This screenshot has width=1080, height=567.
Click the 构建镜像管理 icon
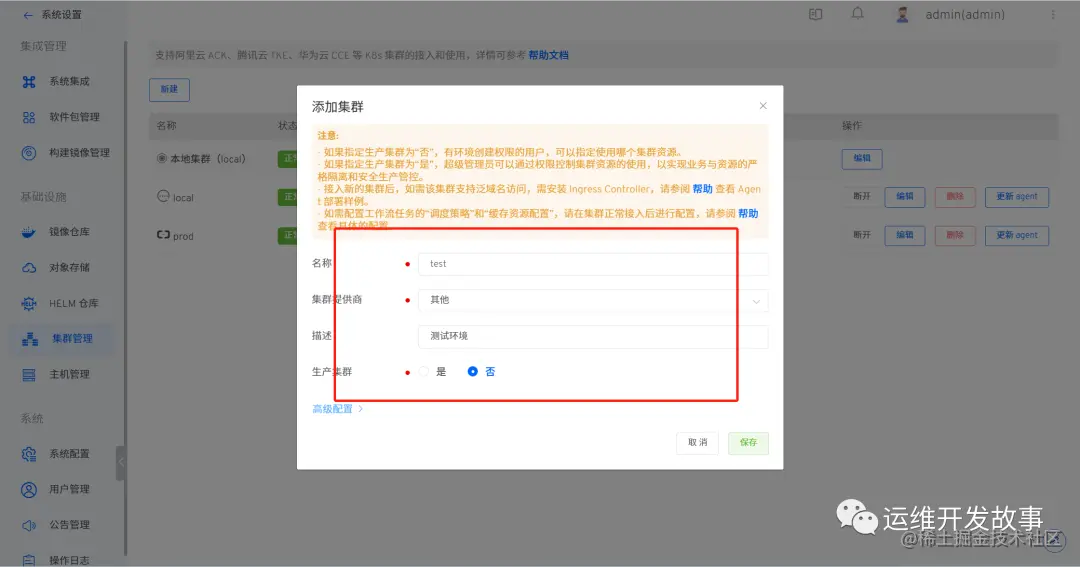tap(29, 153)
